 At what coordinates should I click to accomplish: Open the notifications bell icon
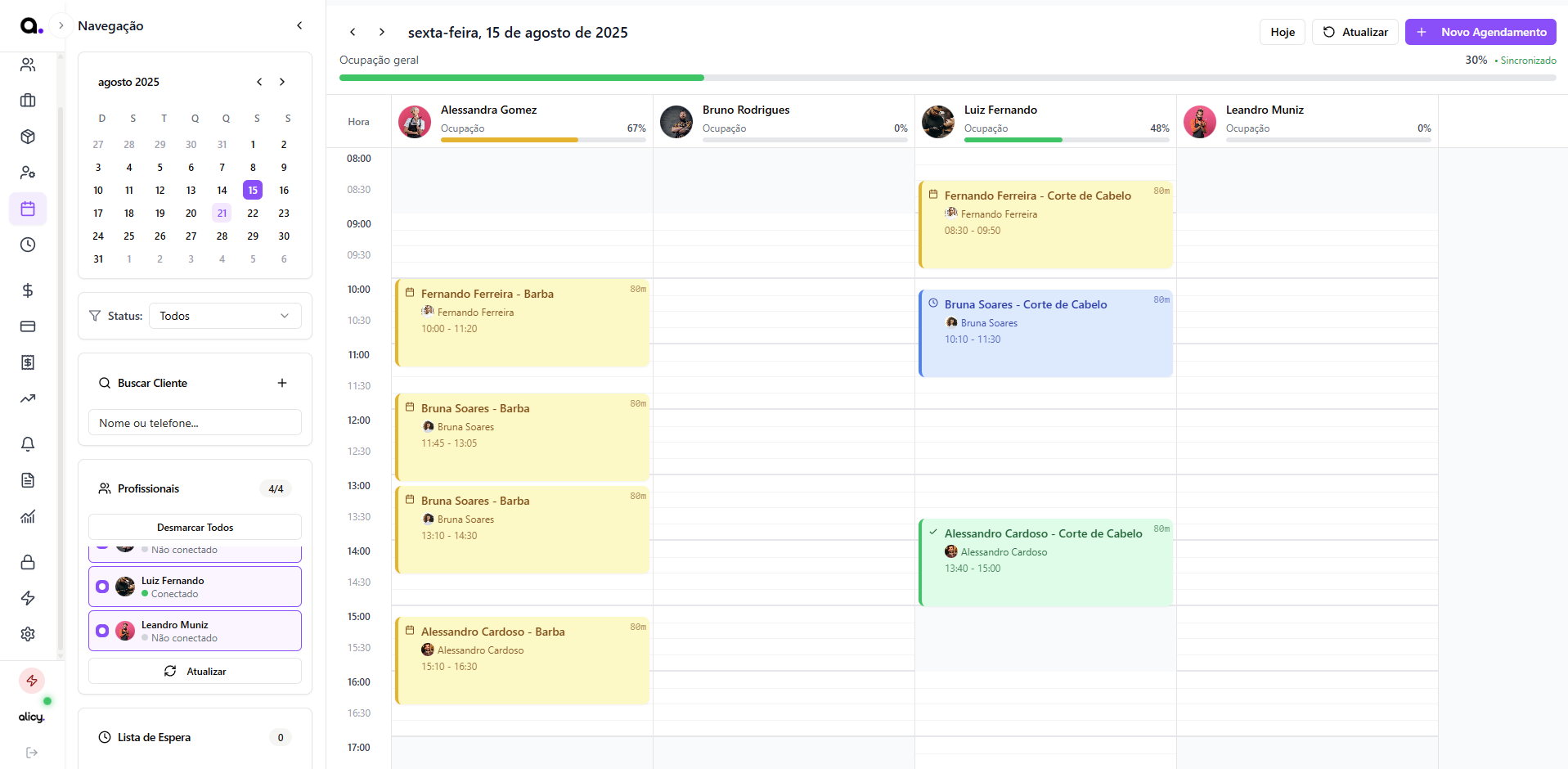[x=28, y=444]
